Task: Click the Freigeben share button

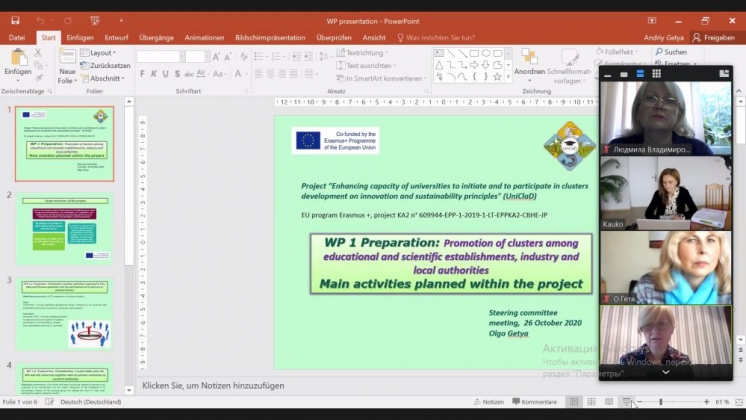Action: [713, 37]
